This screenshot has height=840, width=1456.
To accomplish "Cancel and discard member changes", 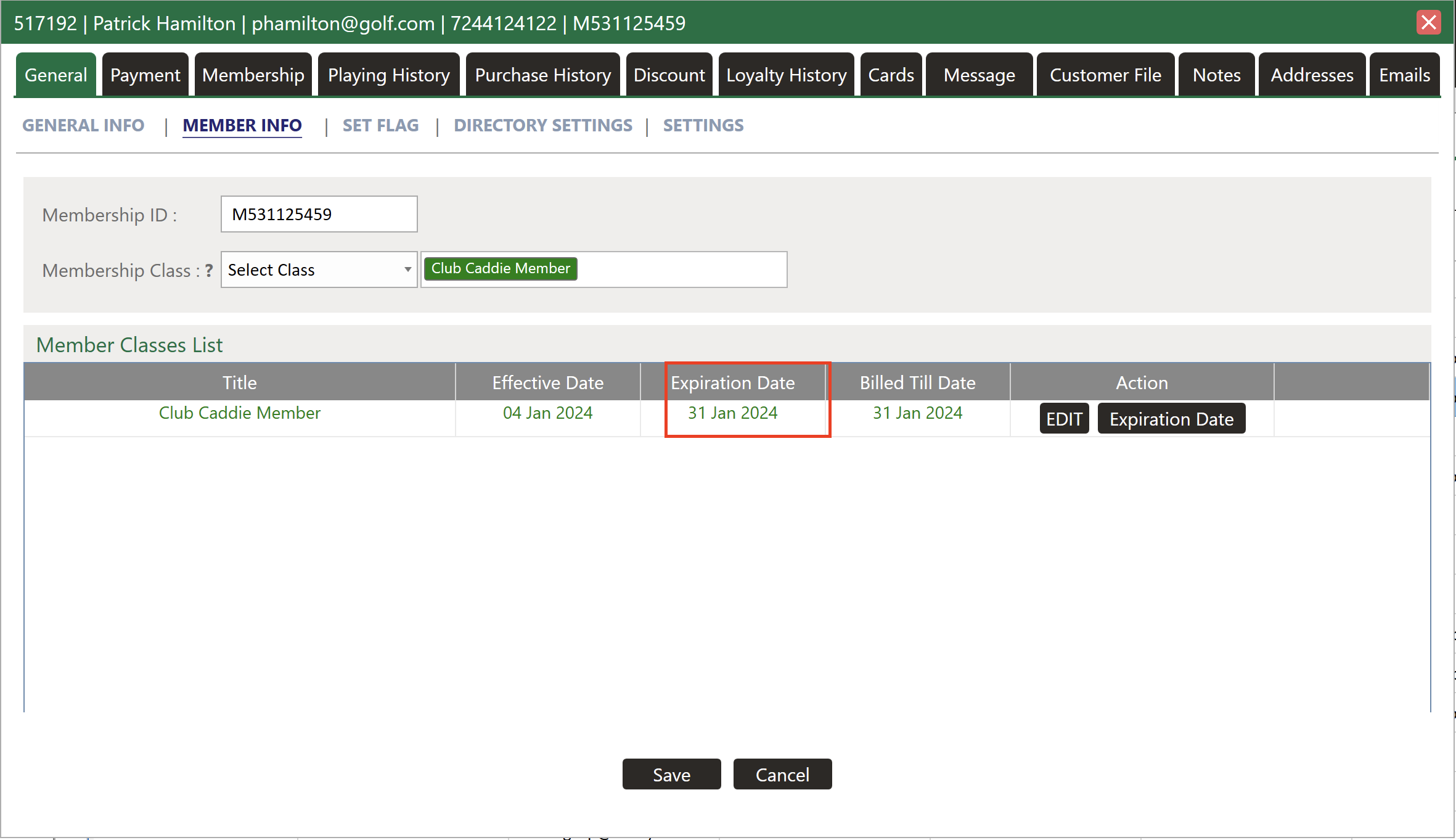I will click(x=782, y=774).
